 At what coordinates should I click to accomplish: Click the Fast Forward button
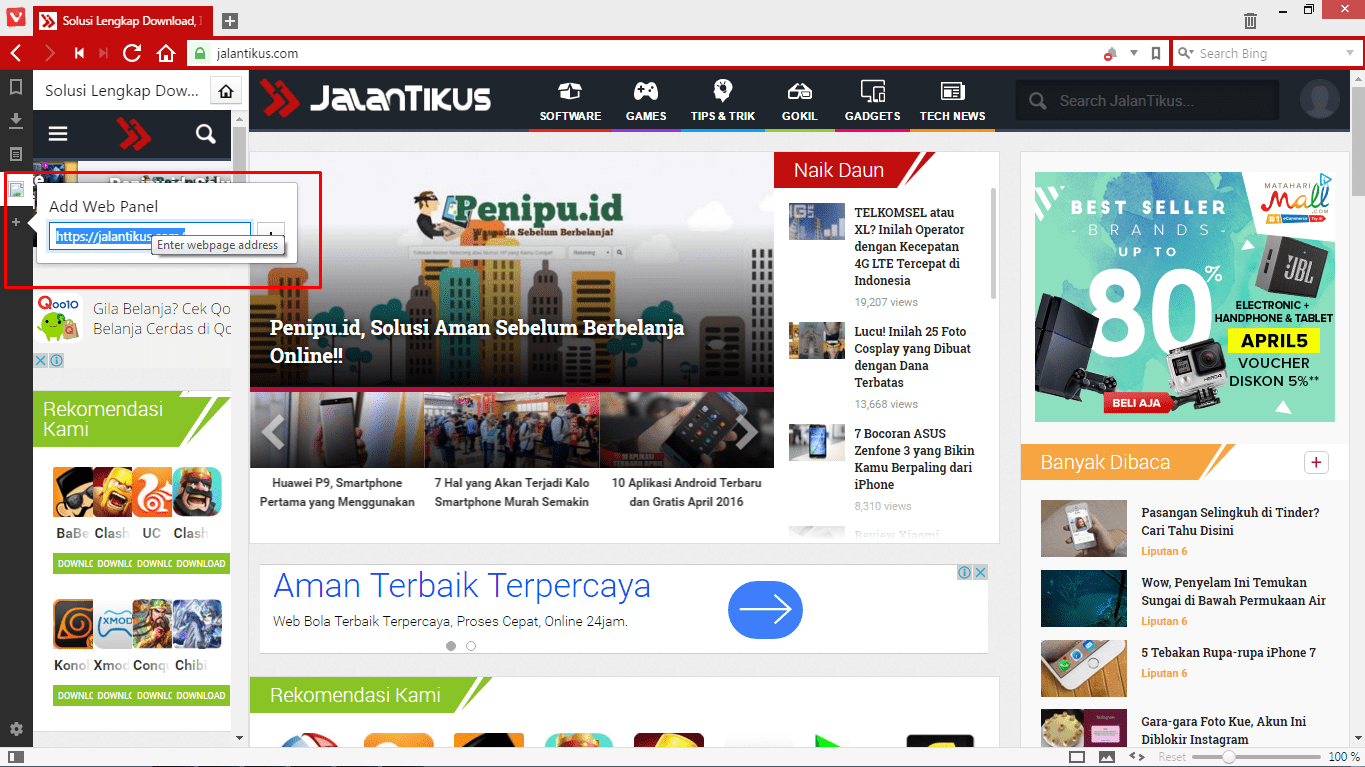[103, 53]
